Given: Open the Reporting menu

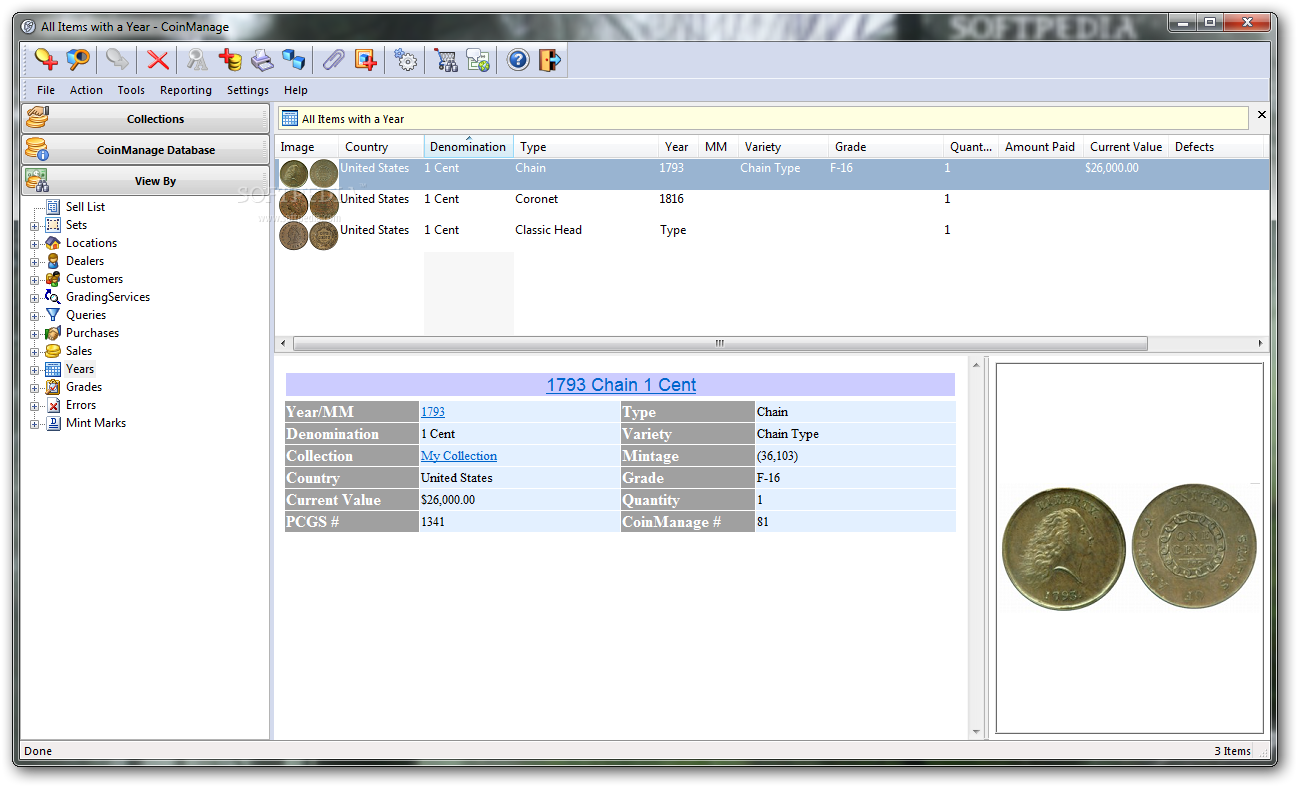Looking at the screenshot, I should pyautogui.click(x=186, y=90).
